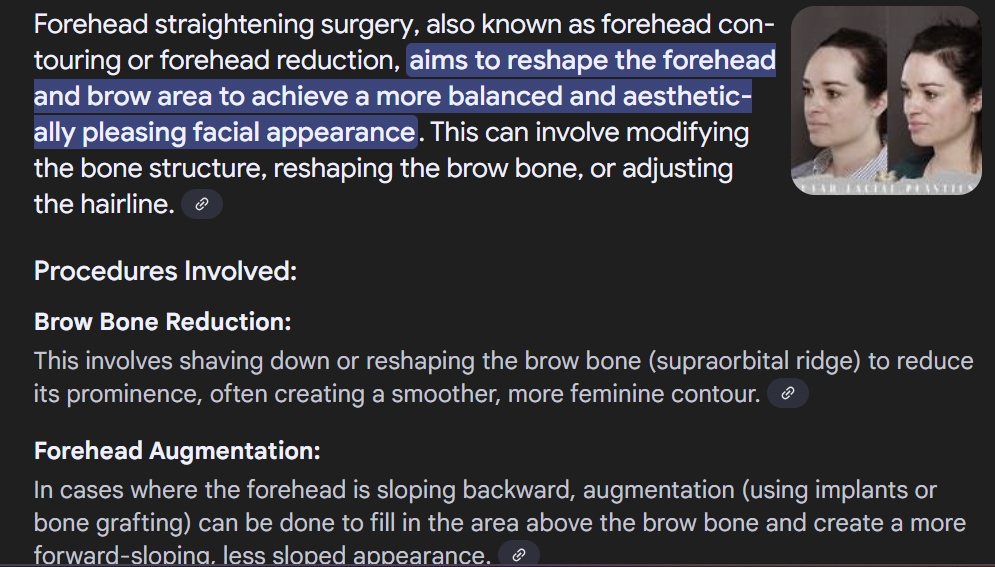Click the link icon after "feminine contour."
The width and height of the screenshot is (995, 567).
tap(787, 393)
